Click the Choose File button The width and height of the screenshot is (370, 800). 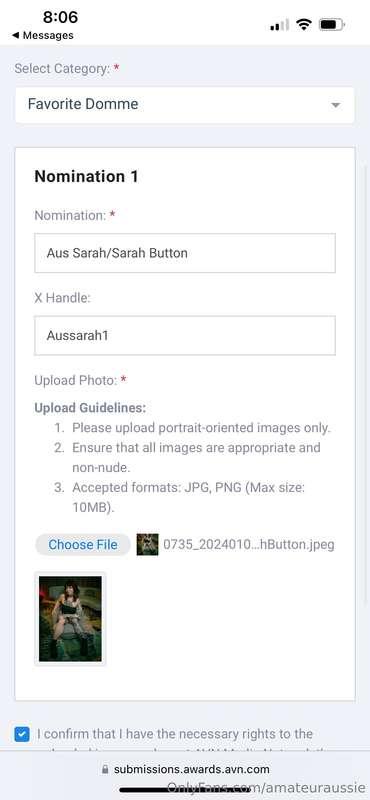coord(83,544)
